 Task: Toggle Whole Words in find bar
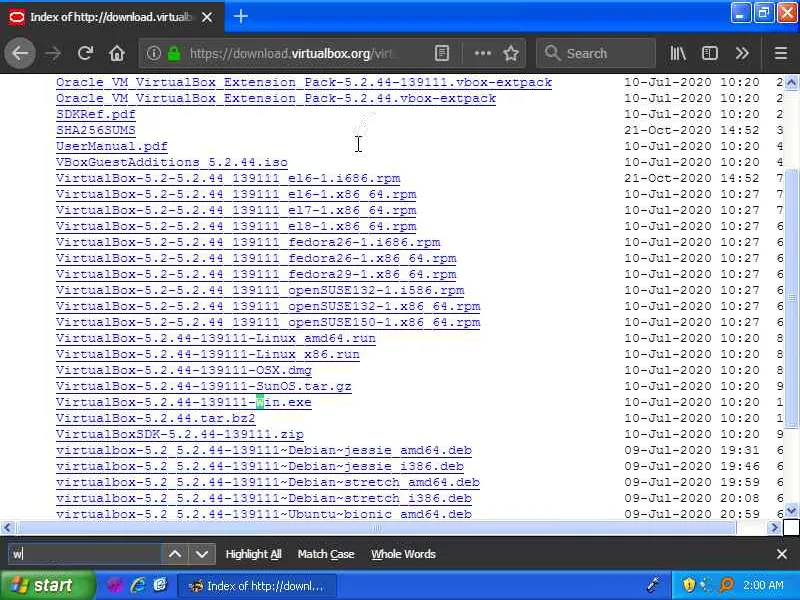[x=403, y=554]
